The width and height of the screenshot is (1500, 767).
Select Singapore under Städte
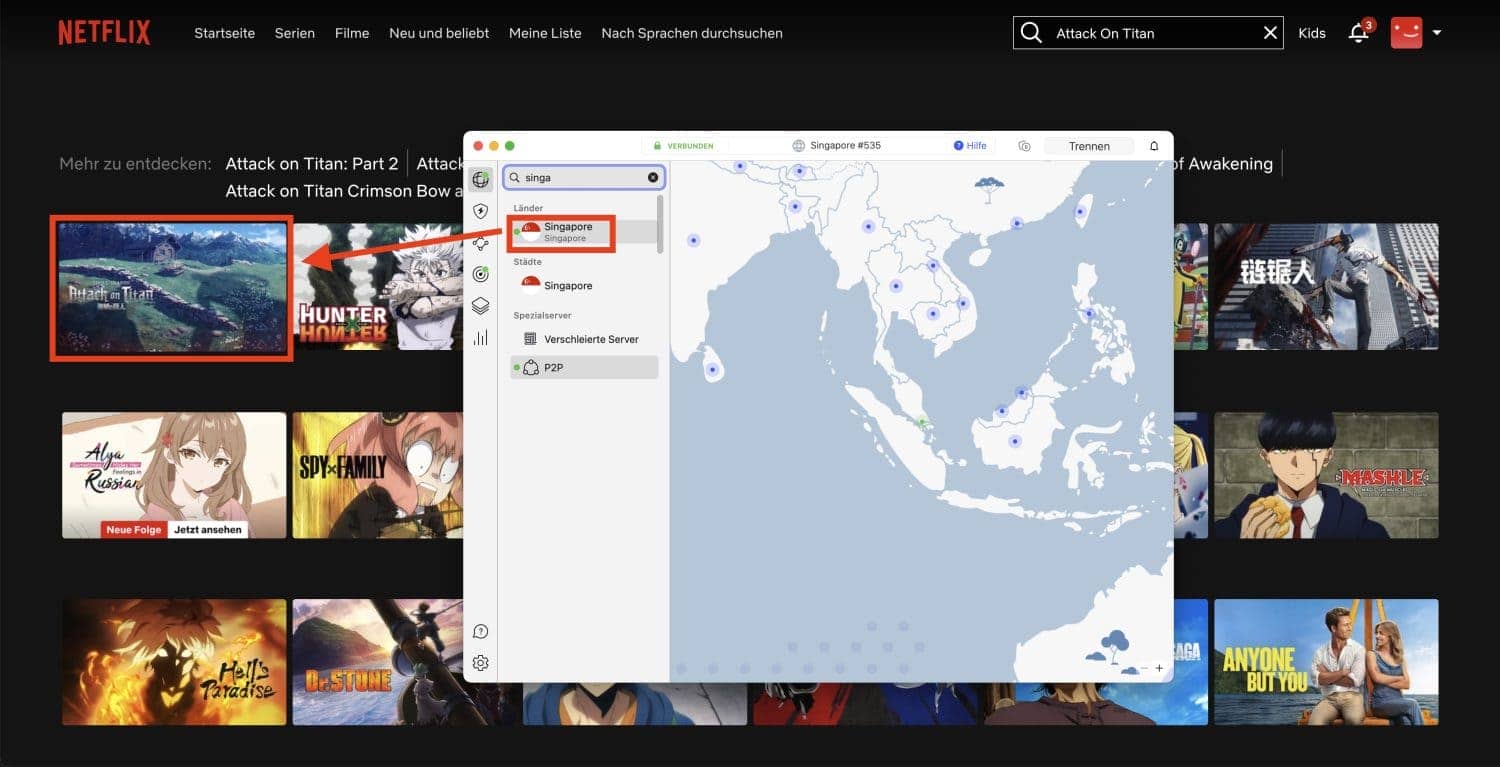584,285
